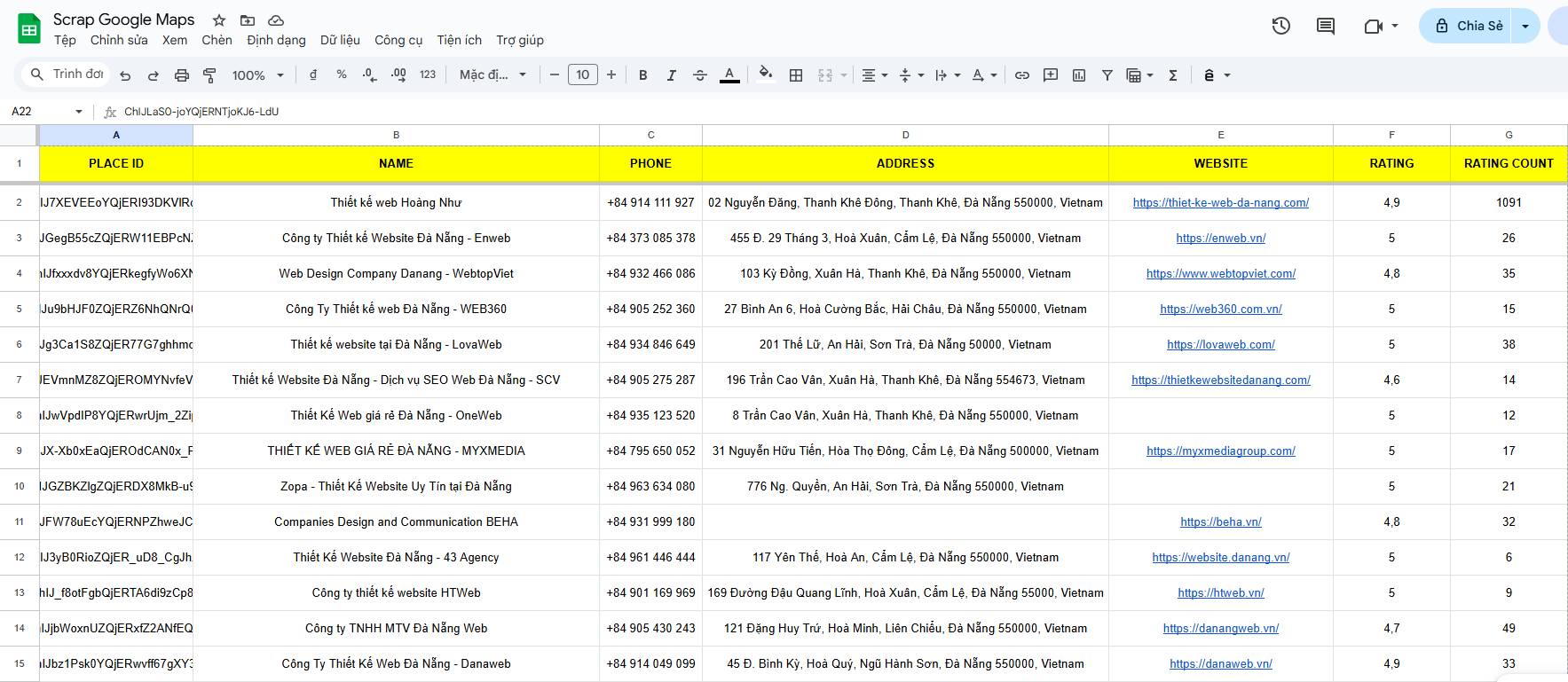Select cell with rating count 1091
1568x682 pixels.
point(1509,203)
